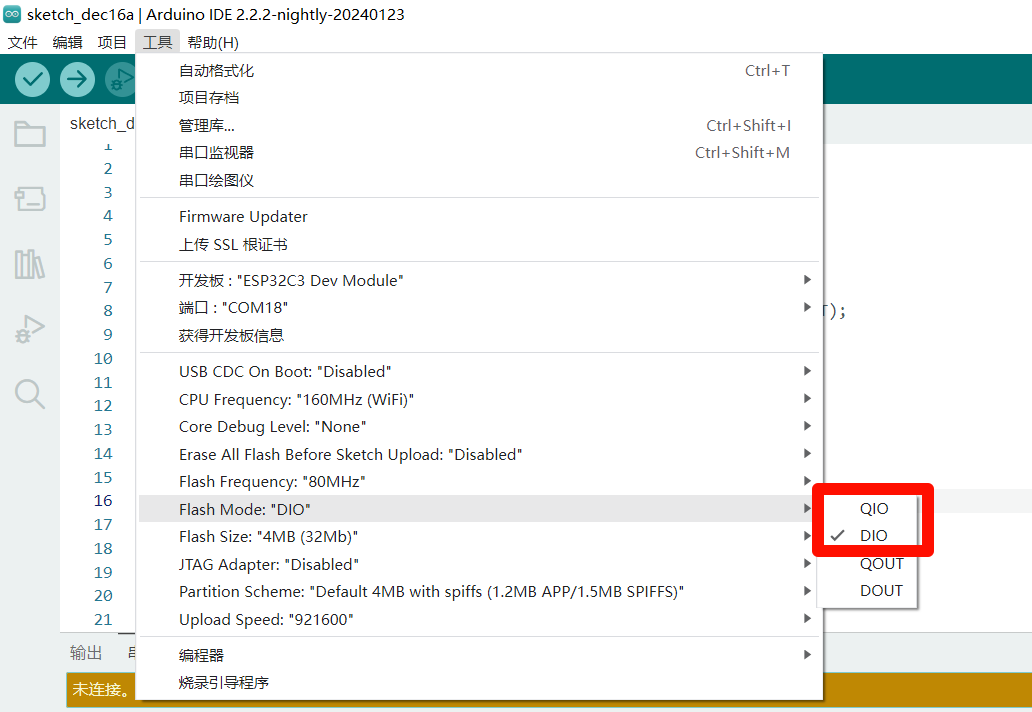1032x712 pixels.
Task: Click 自动格式化 menu entry
Action: pos(216,70)
